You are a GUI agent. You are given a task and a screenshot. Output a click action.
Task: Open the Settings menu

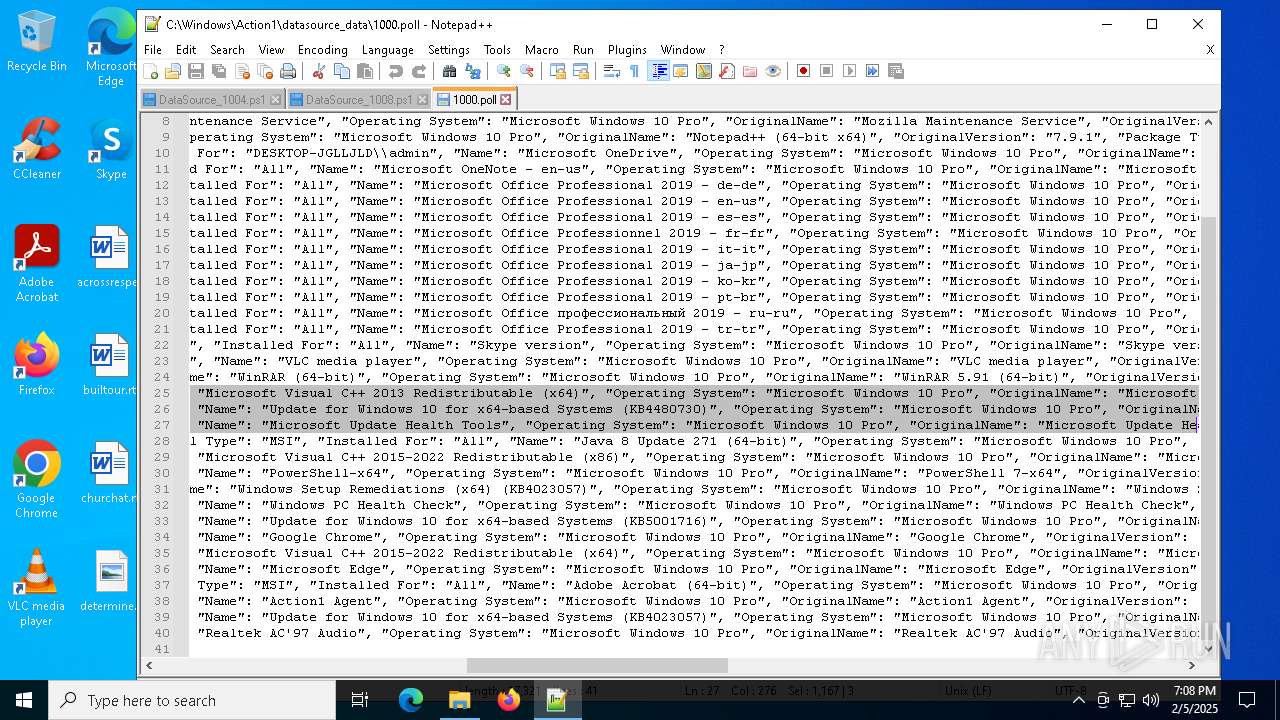[449, 49]
